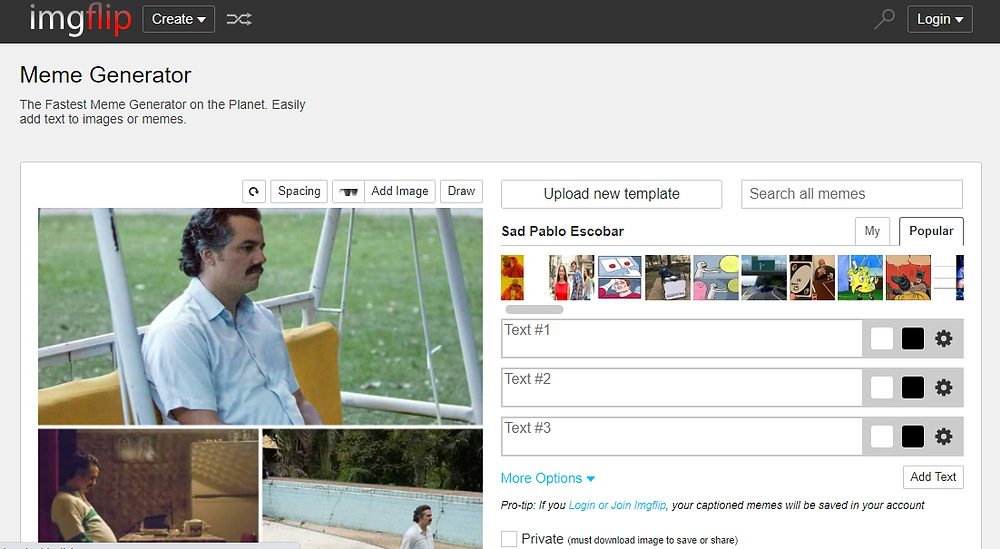The height and width of the screenshot is (549, 1000).
Task: Select the Left Exit 12 template thumbnail
Action: (x=764, y=277)
